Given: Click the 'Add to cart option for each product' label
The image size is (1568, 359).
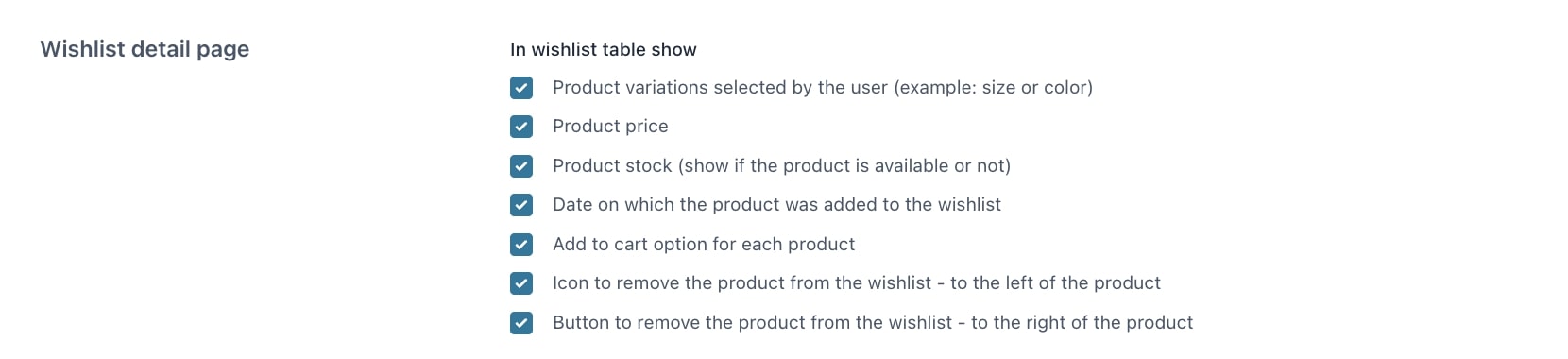Looking at the screenshot, I should (x=704, y=245).
